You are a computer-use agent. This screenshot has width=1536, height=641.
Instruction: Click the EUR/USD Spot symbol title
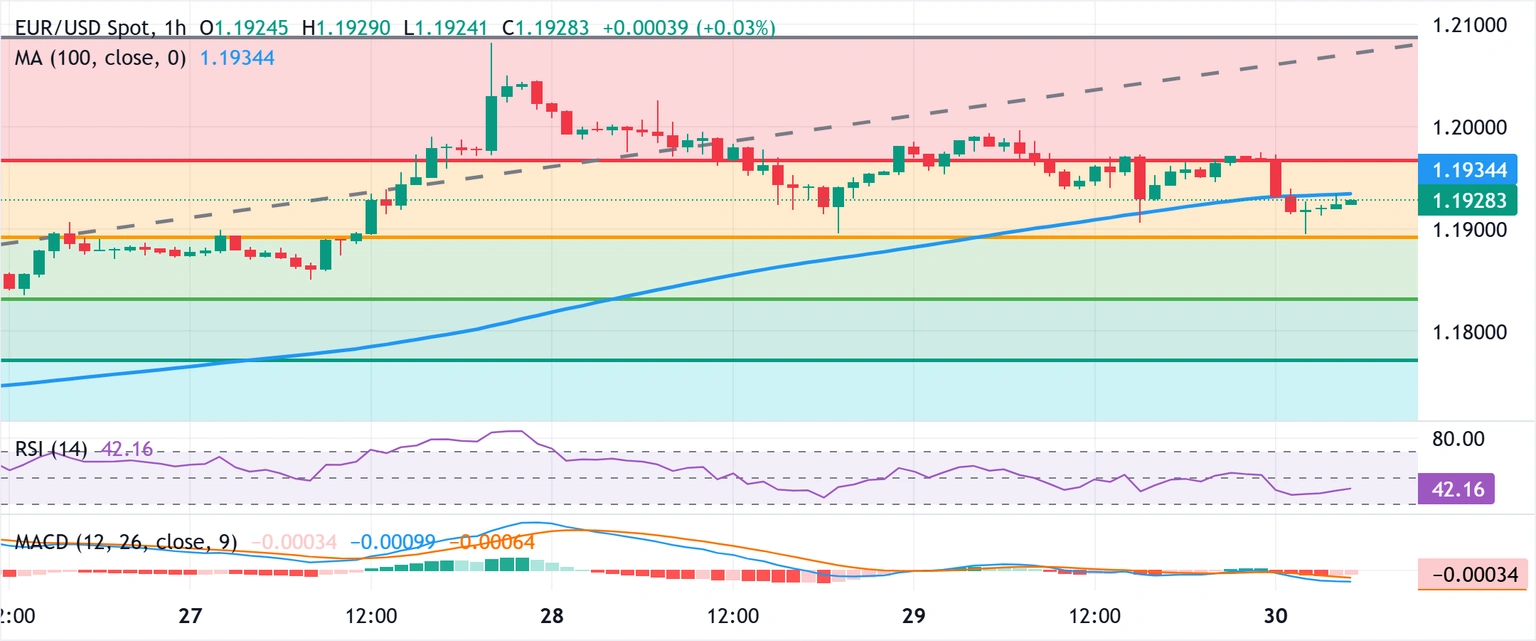(84, 29)
